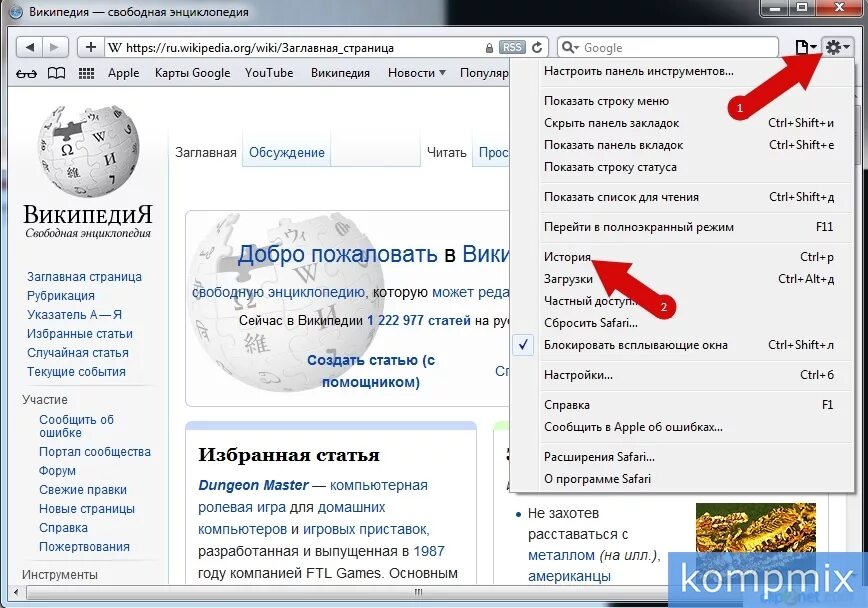Click the horizontal scrollbar left arrow

coord(16,592)
